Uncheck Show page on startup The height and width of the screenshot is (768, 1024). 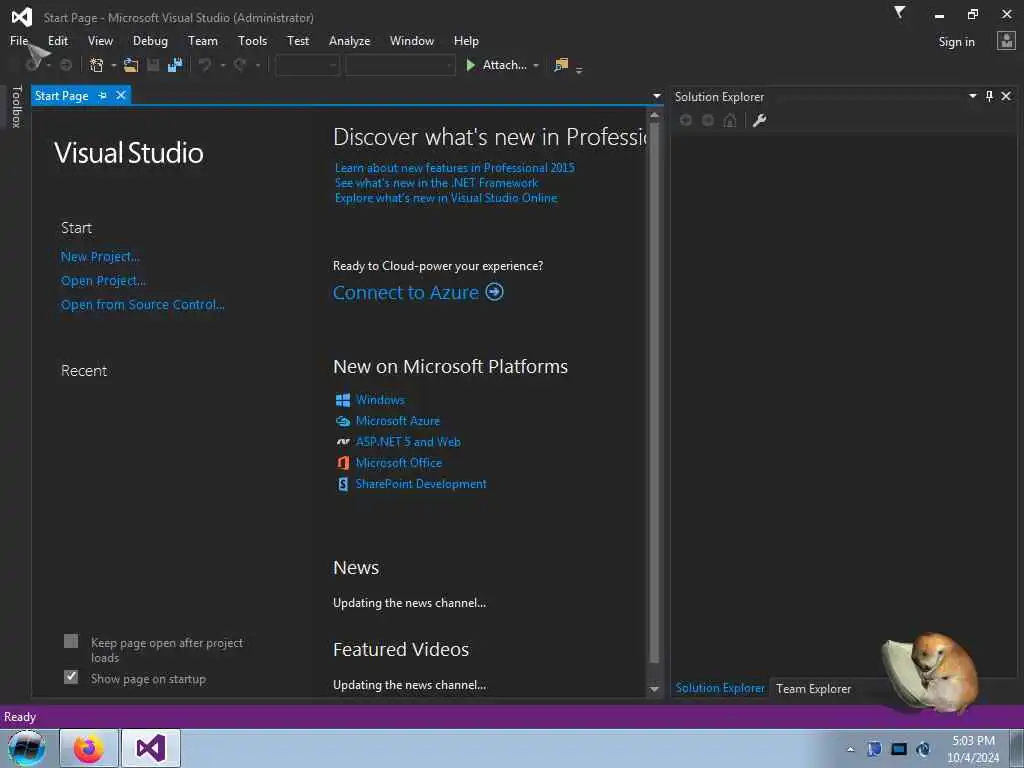click(x=71, y=677)
